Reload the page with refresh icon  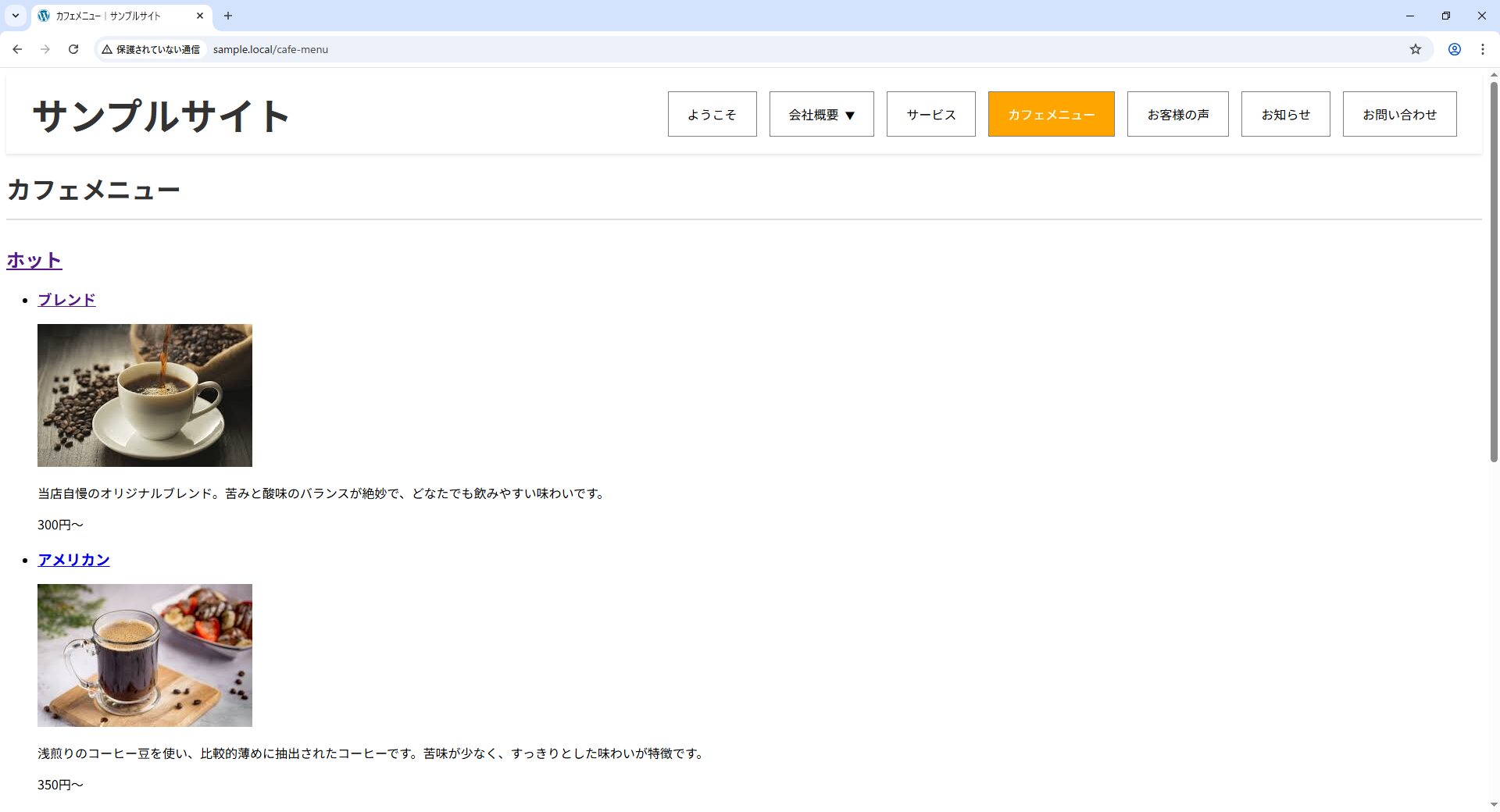73,49
